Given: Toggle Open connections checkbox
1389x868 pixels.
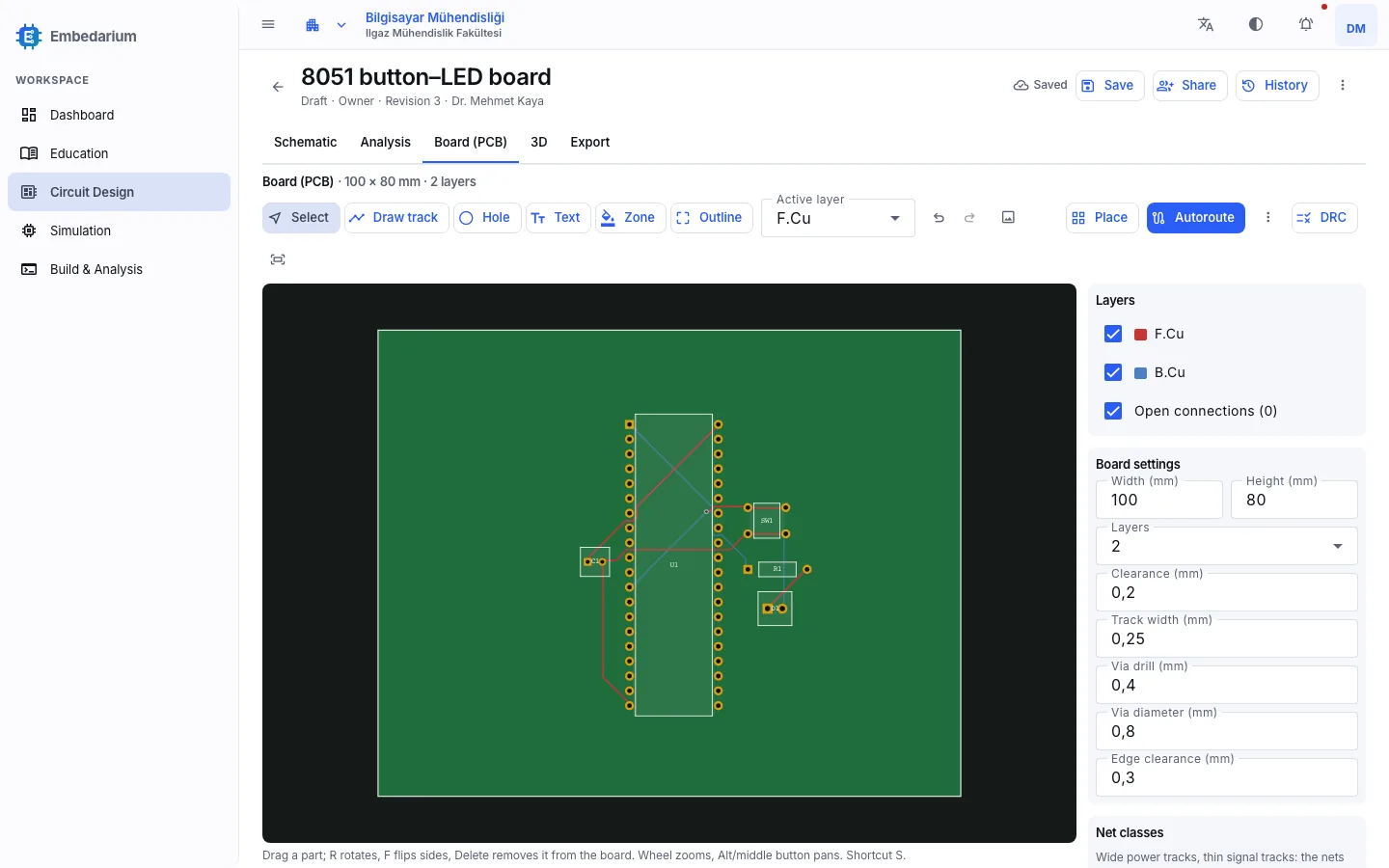Looking at the screenshot, I should click(1113, 411).
